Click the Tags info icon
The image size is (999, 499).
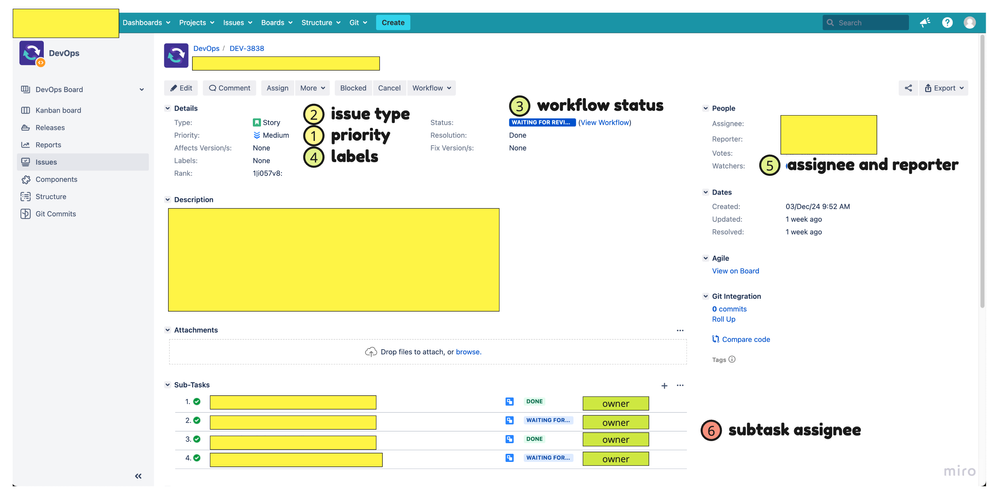[x=731, y=359]
